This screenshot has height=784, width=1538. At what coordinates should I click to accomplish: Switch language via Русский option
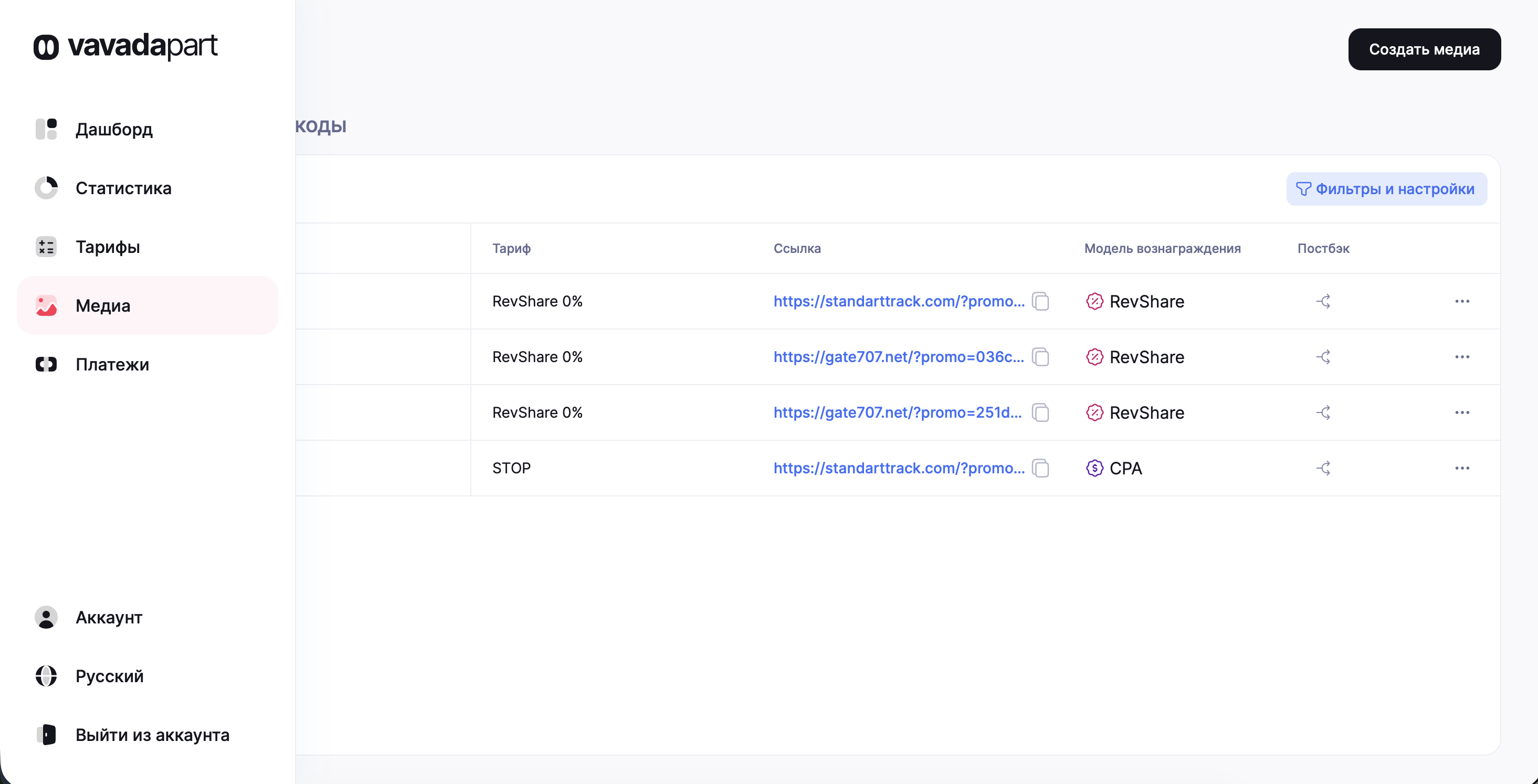click(109, 676)
